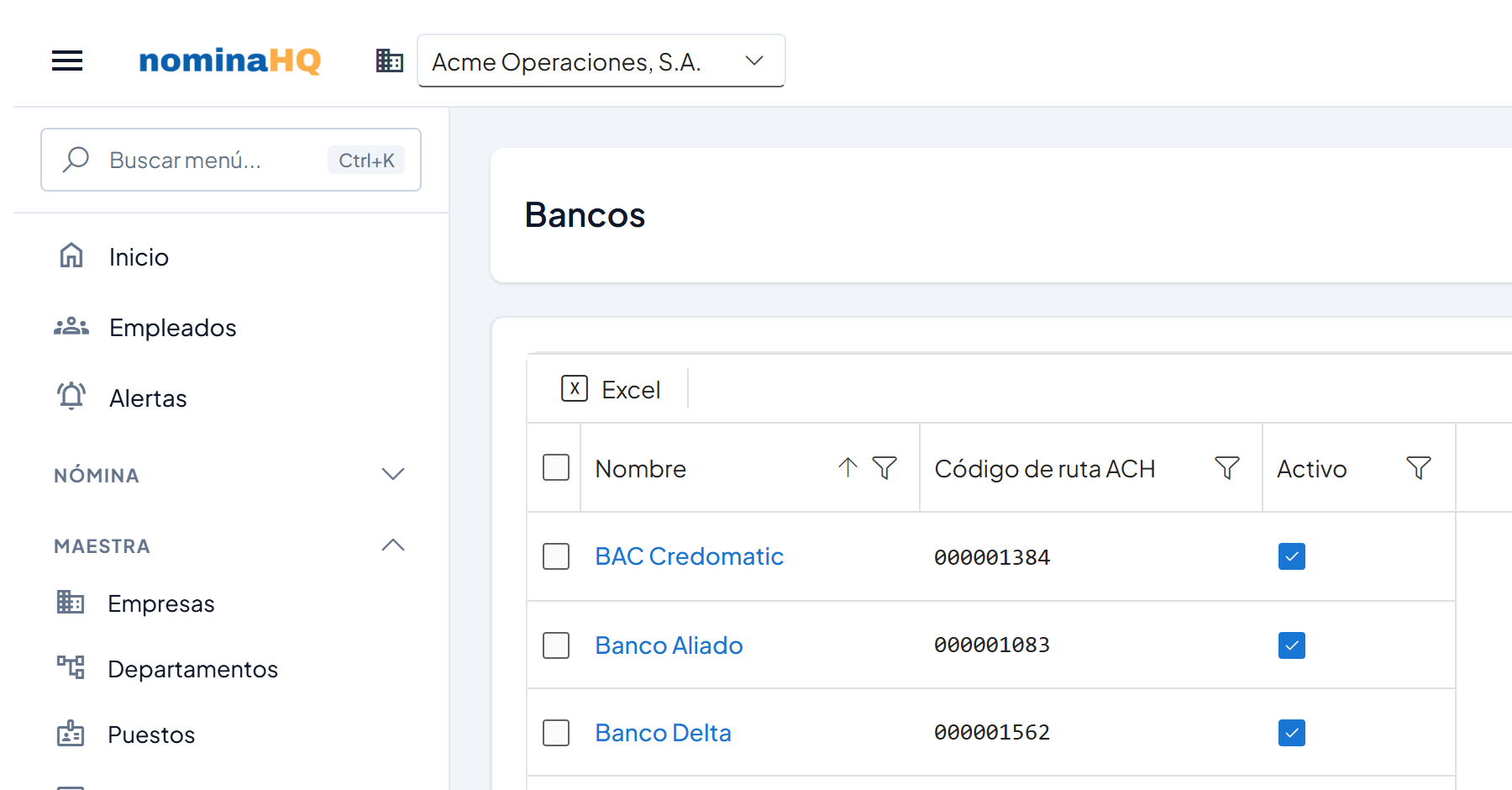
Task: Open the Activo column filter
Action: (x=1419, y=467)
